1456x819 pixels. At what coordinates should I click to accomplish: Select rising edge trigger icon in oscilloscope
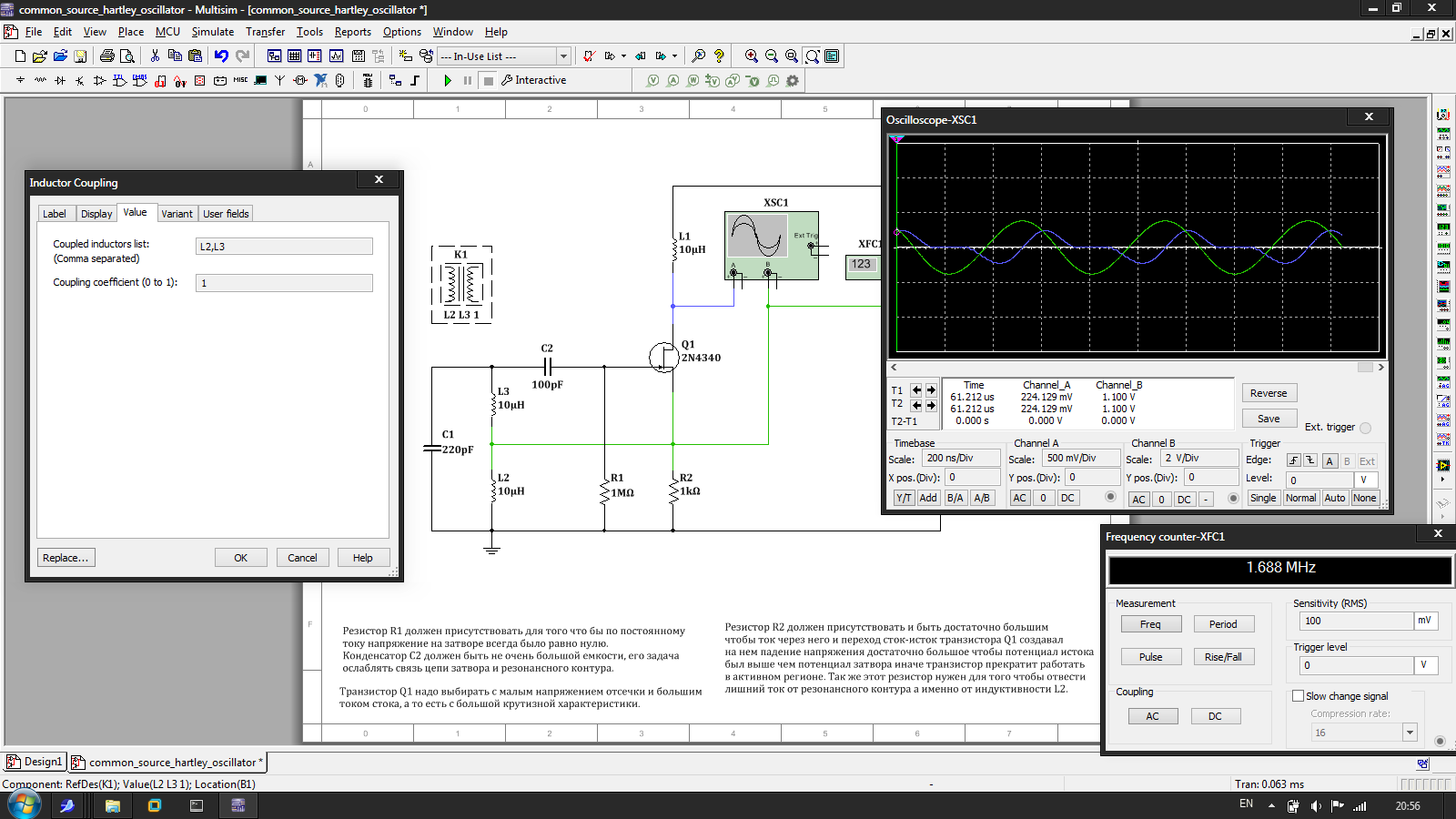click(x=1293, y=461)
